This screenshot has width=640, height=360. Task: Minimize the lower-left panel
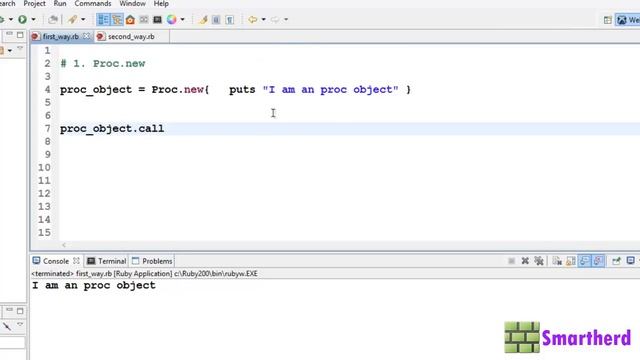point(9,311)
